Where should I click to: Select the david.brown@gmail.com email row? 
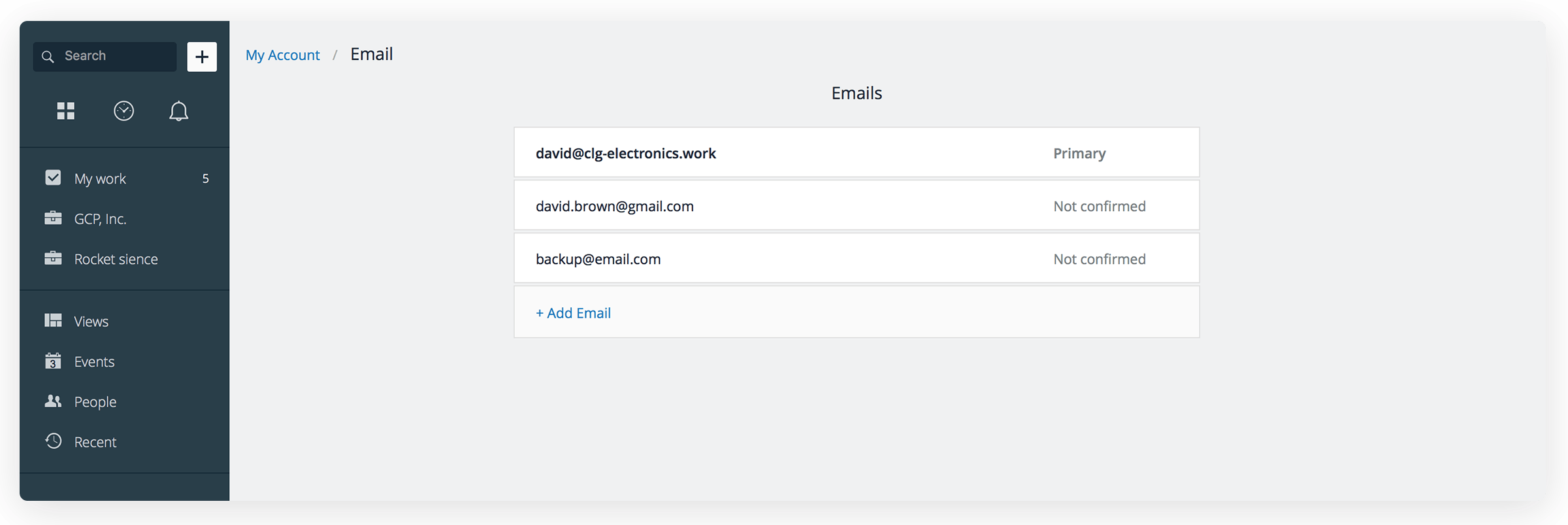(x=857, y=205)
